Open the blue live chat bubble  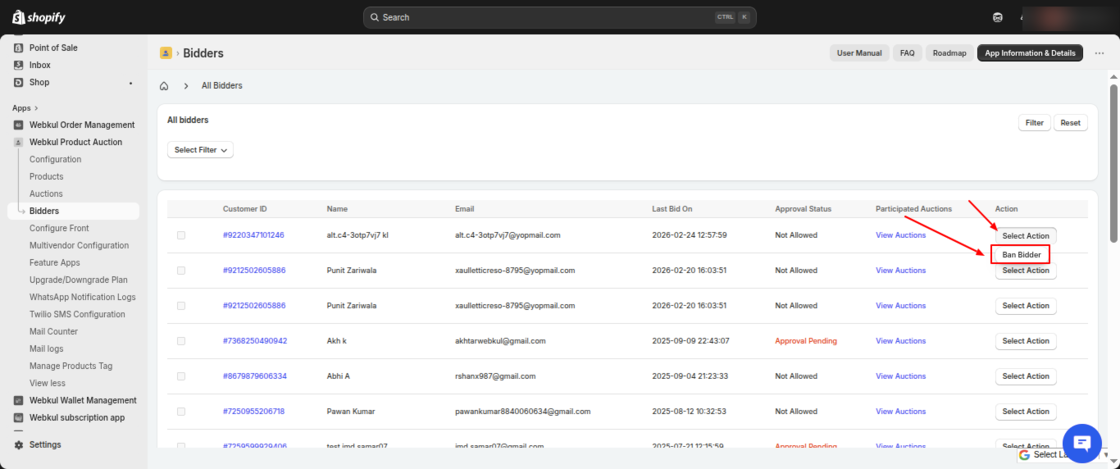tap(1082, 443)
